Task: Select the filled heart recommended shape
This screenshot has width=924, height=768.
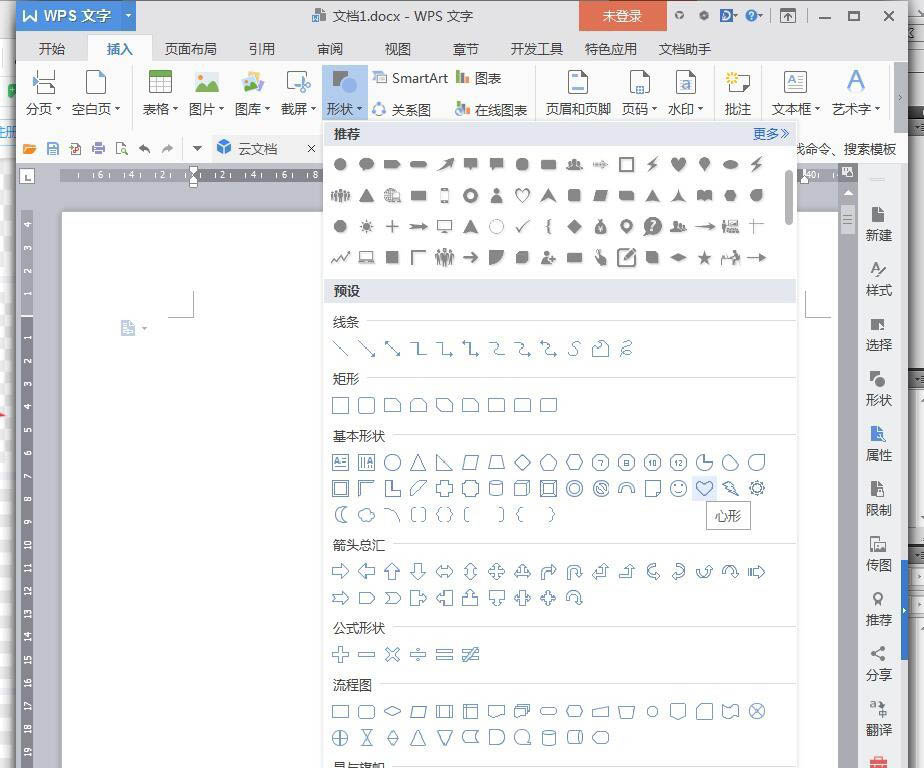Action: coord(678,164)
